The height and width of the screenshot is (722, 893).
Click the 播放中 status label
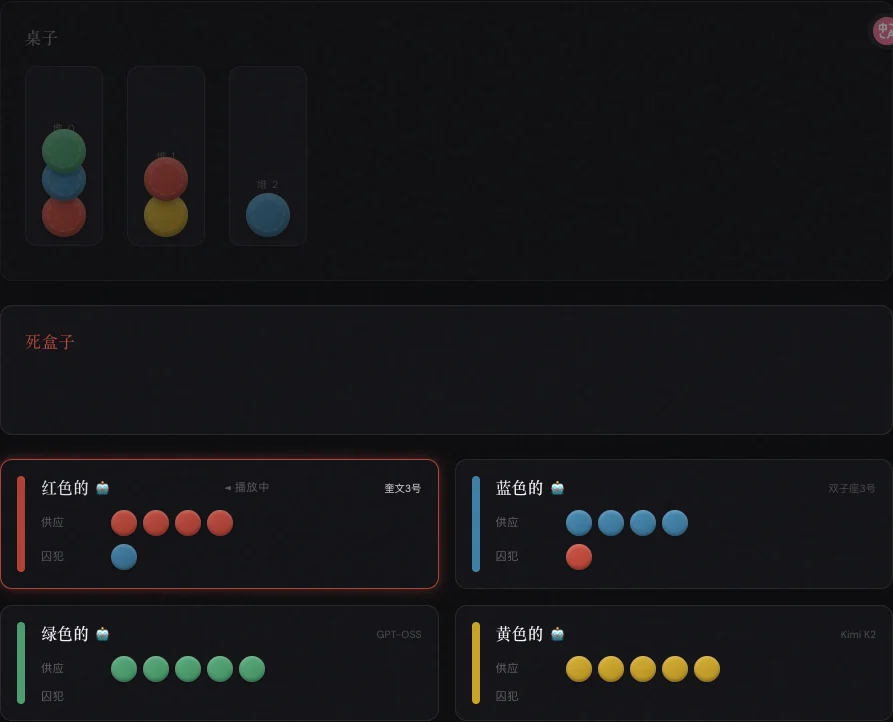(x=250, y=488)
